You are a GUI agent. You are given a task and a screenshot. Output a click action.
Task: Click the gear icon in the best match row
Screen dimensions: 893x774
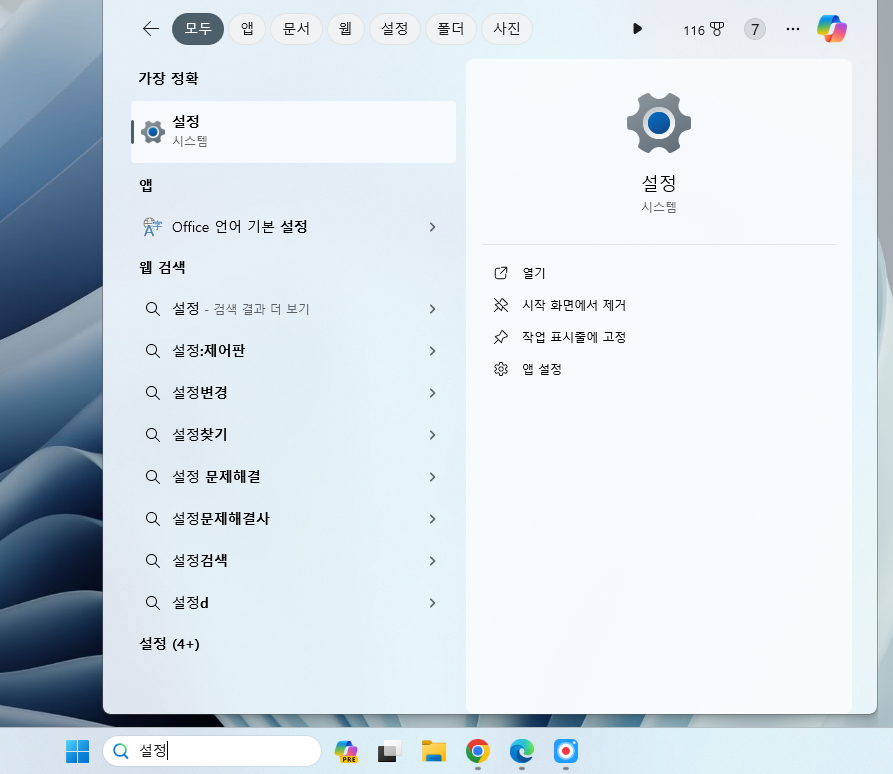pos(153,132)
